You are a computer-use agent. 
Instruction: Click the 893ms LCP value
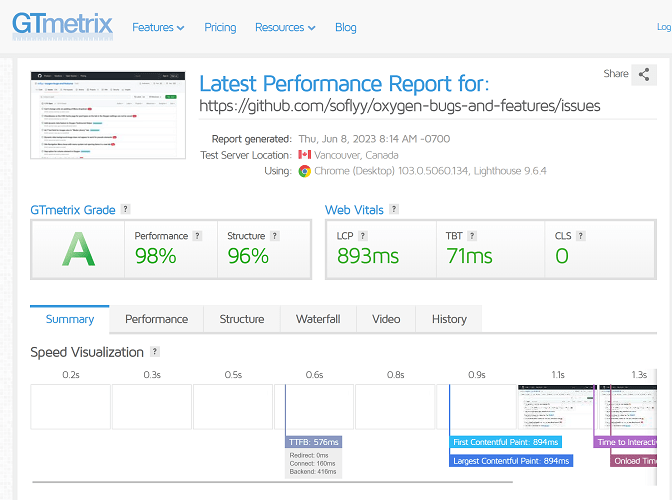tap(368, 256)
